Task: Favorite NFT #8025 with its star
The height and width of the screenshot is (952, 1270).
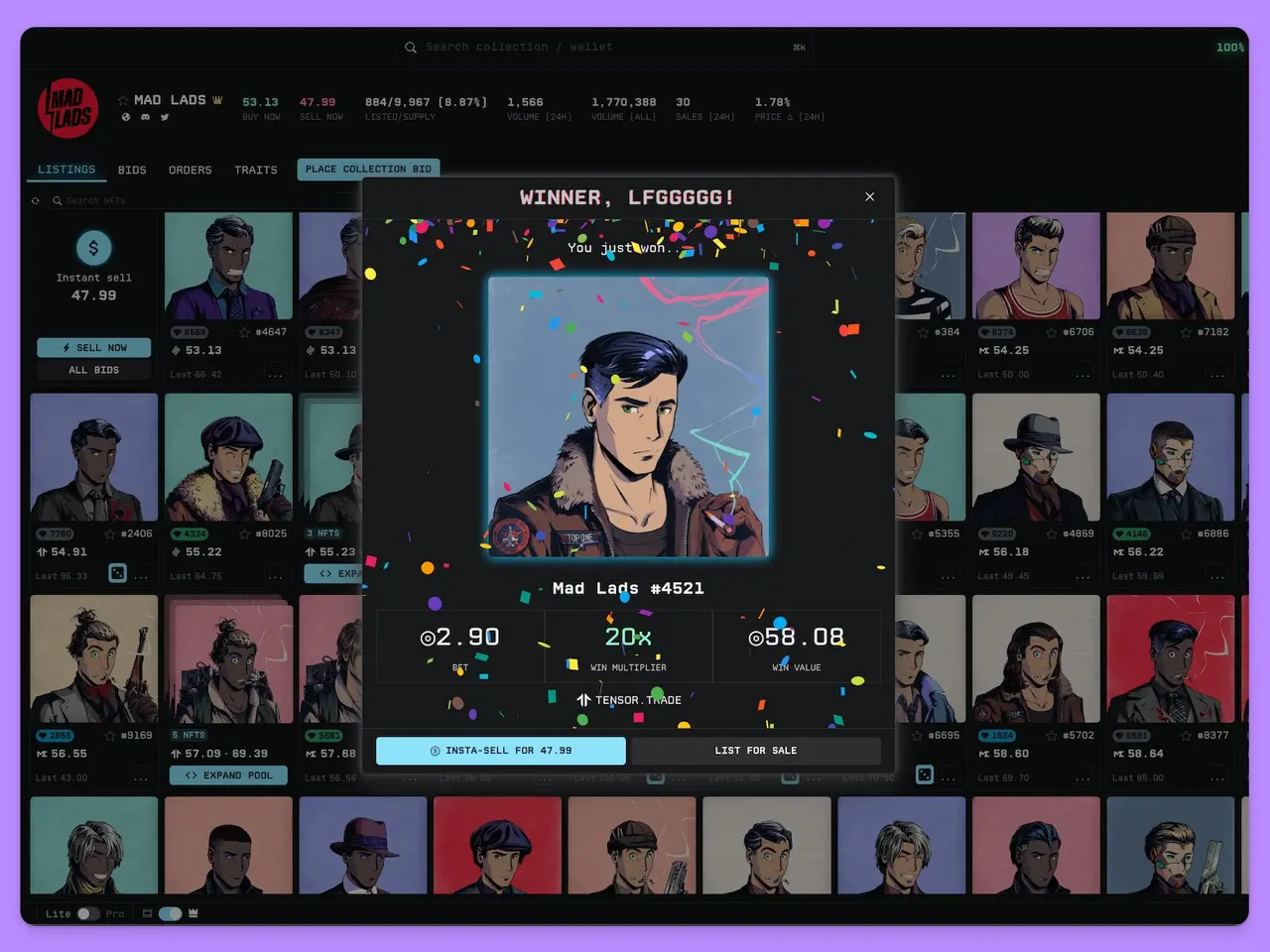Action: click(245, 534)
